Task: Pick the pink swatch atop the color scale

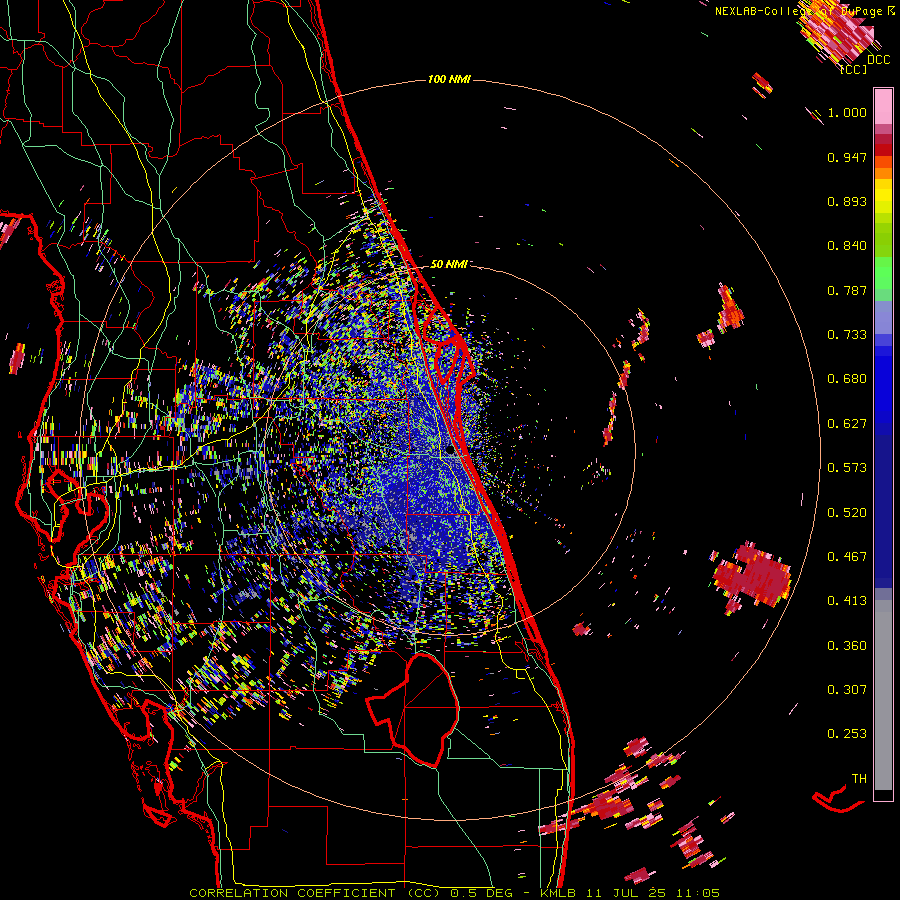Action: tap(883, 106)
